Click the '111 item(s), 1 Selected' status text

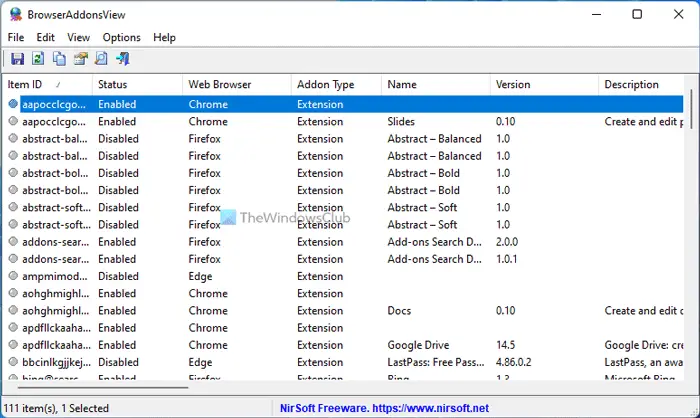tap(56, 408)
